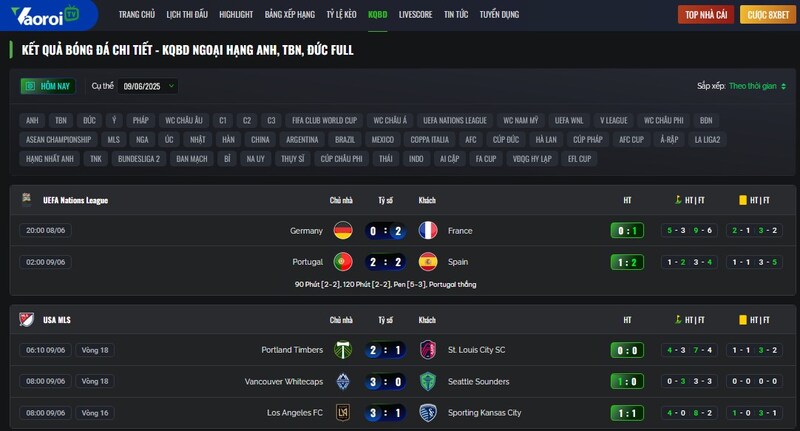Toggle the HÔM NAY today filter
This screenshot has height=431, width=800.
point(48,86)
